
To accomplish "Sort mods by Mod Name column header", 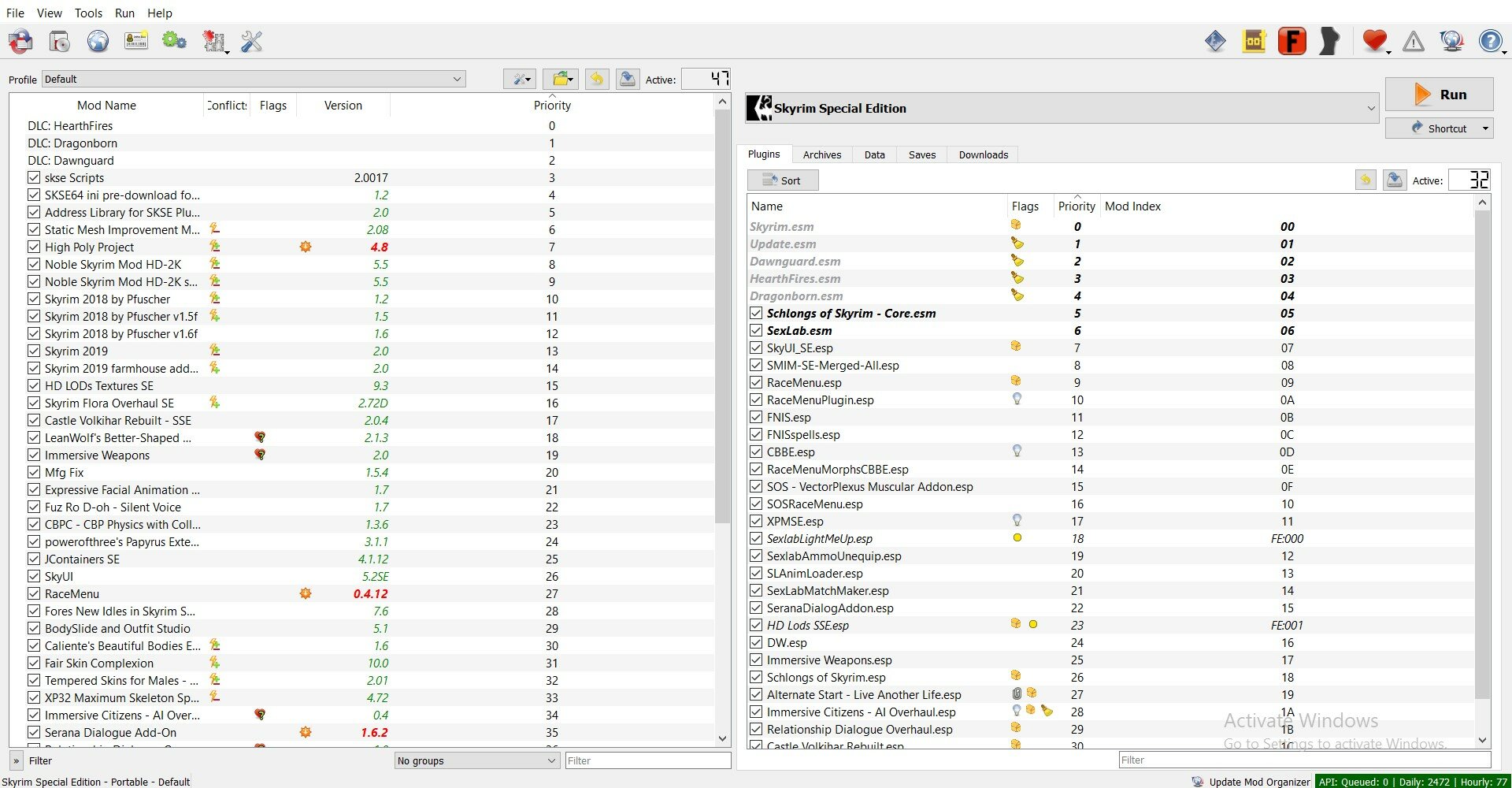I will 106,105.
